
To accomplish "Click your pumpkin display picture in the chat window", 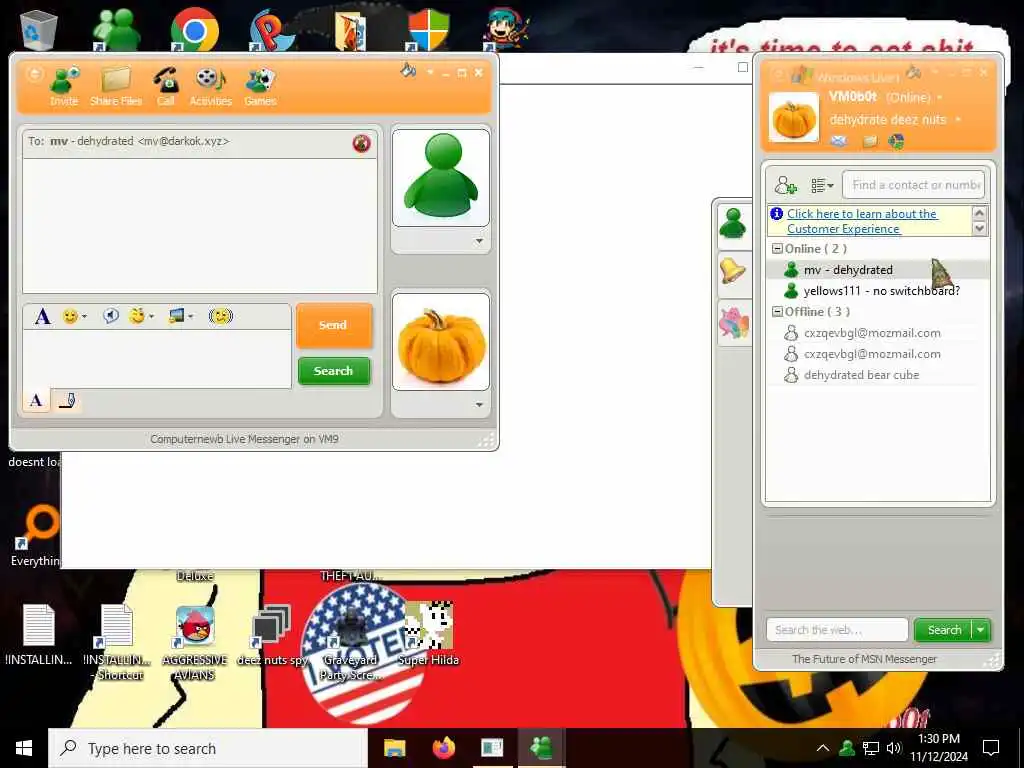I will (x=441, y=342).
